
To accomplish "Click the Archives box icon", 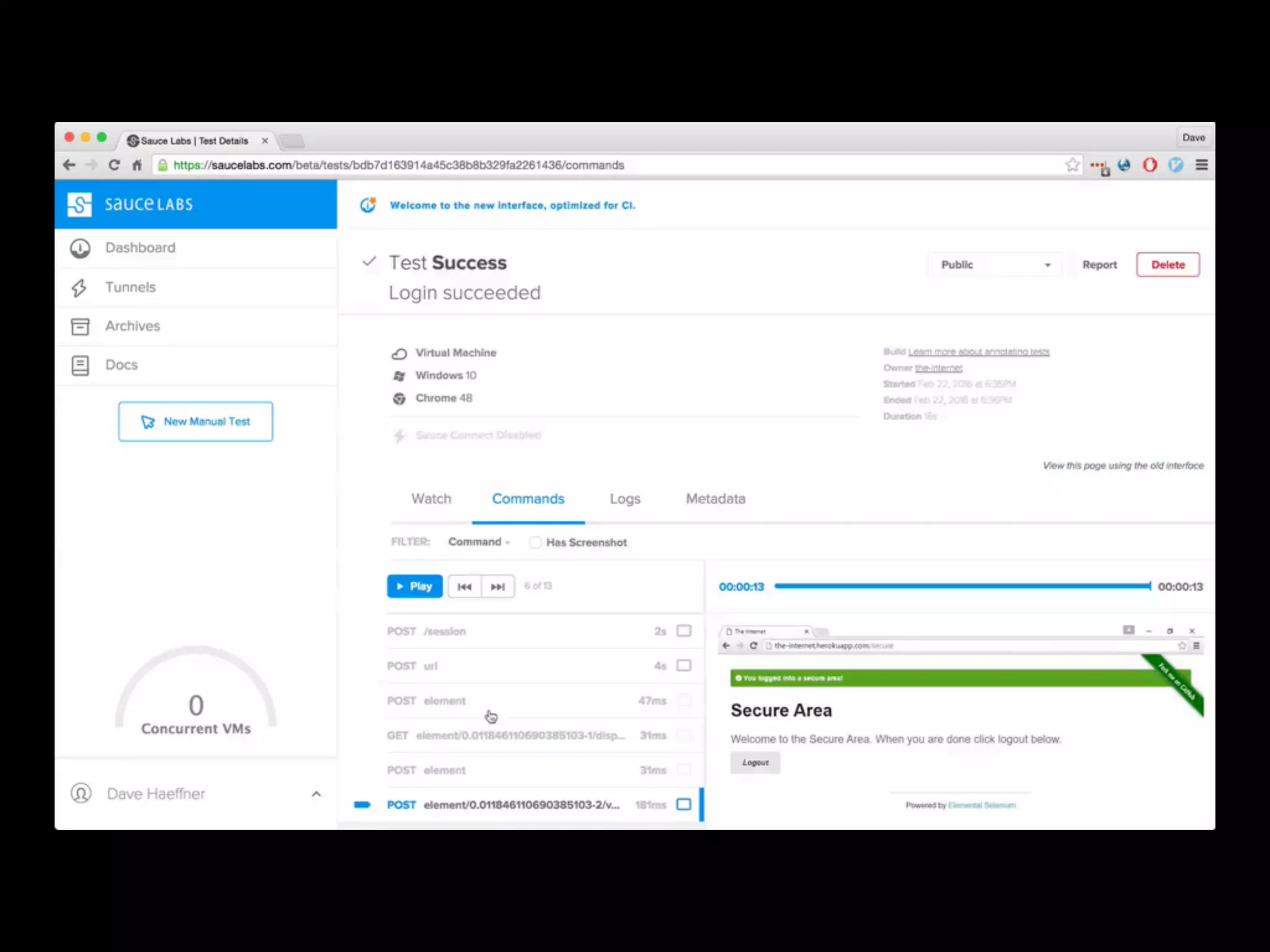I will (80, 327).
